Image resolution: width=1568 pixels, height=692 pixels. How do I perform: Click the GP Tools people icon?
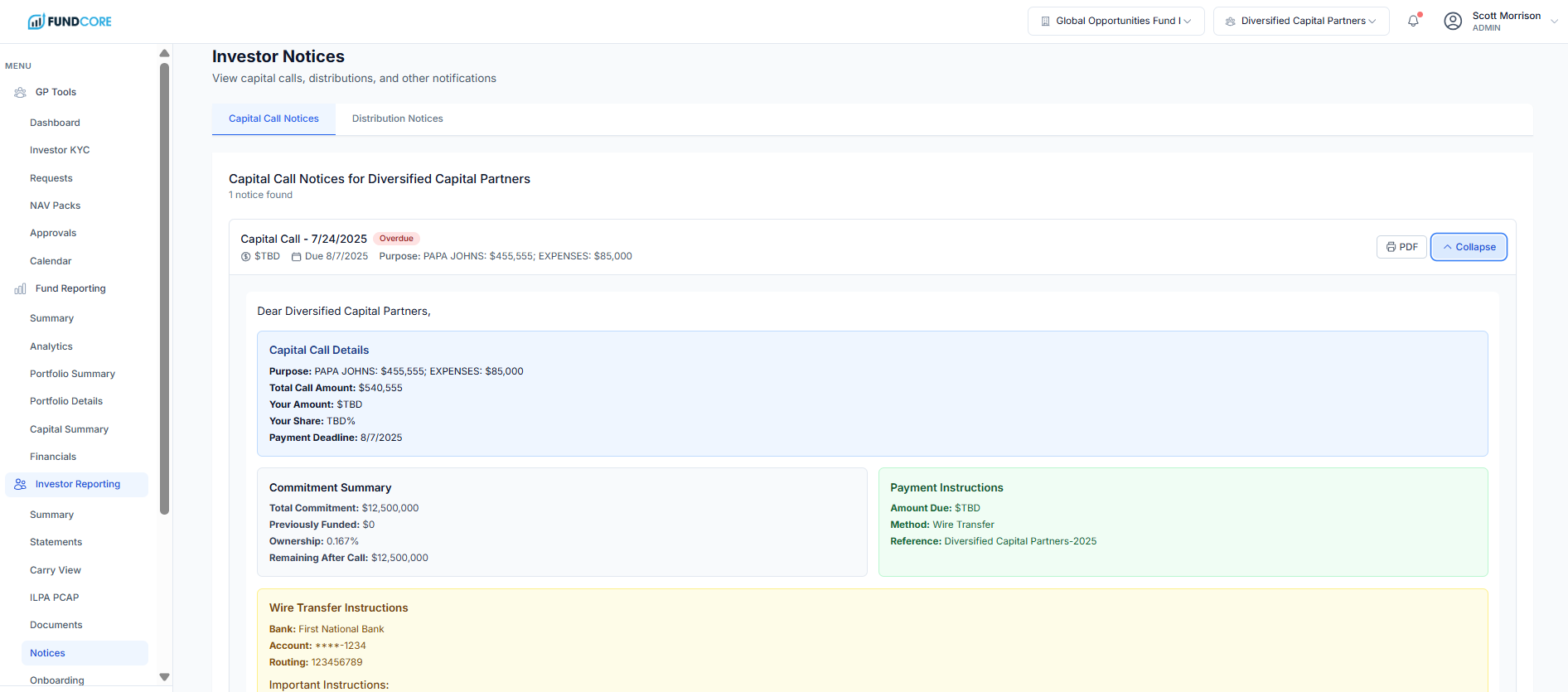point(21,93)
